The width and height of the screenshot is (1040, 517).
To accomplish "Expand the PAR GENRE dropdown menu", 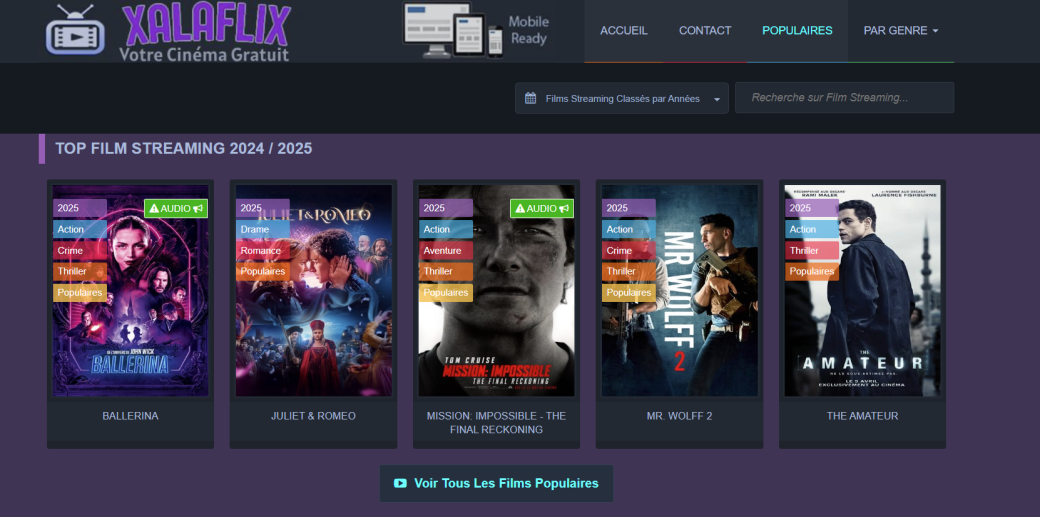I will tap(901, 31).
